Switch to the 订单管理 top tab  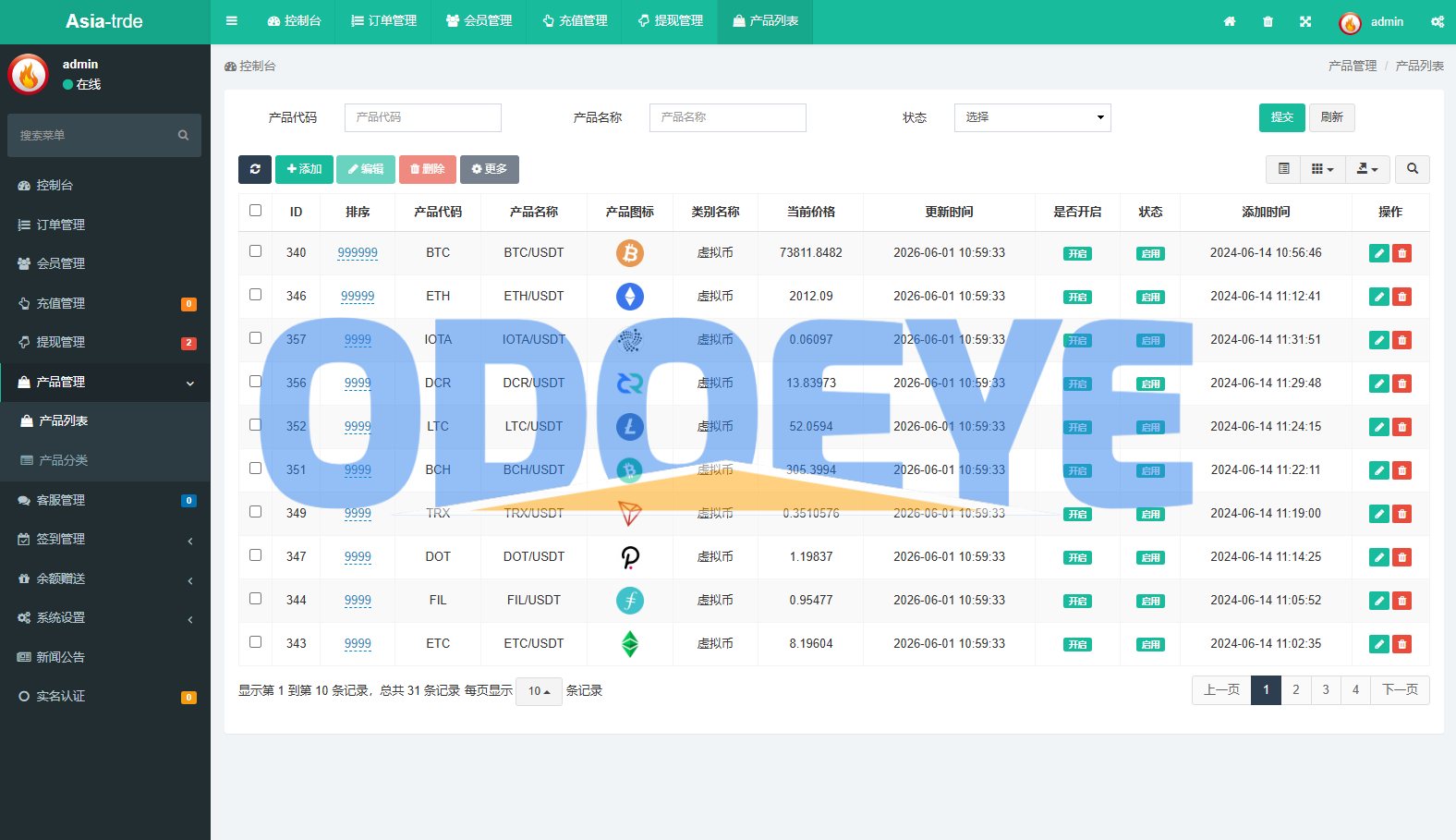pyautogui.click(x=384, y=21)
